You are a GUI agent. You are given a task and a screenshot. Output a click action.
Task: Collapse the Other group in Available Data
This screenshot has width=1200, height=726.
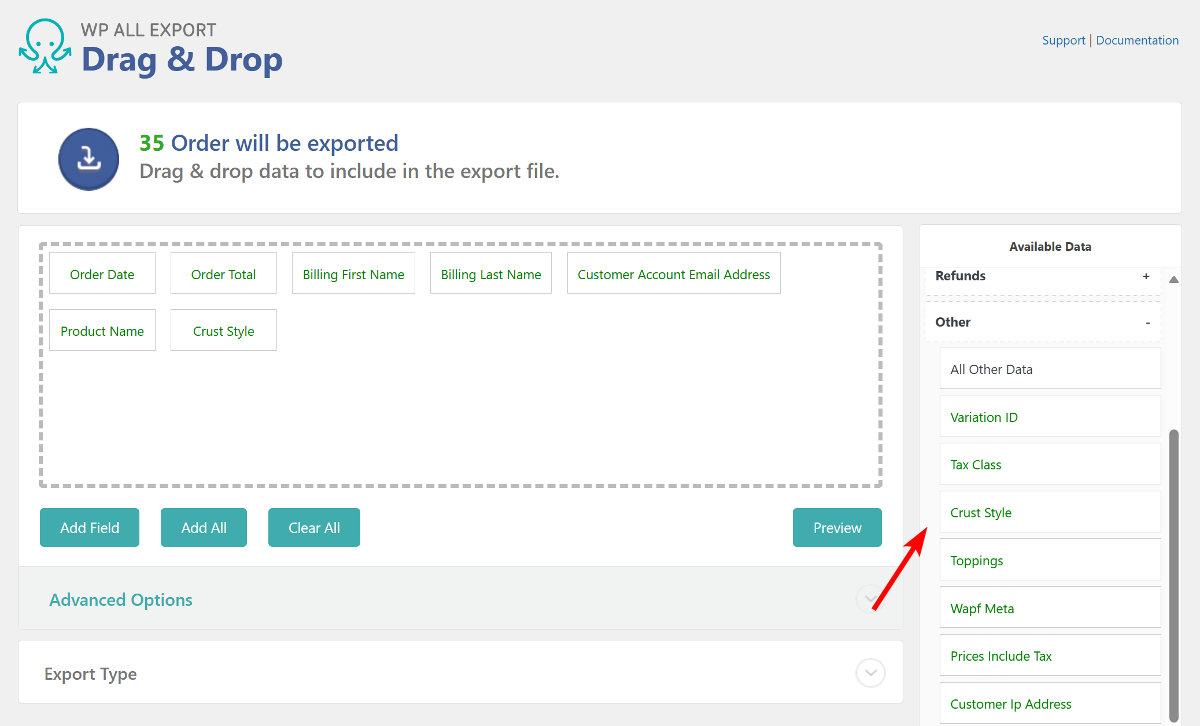(1145, 321)
